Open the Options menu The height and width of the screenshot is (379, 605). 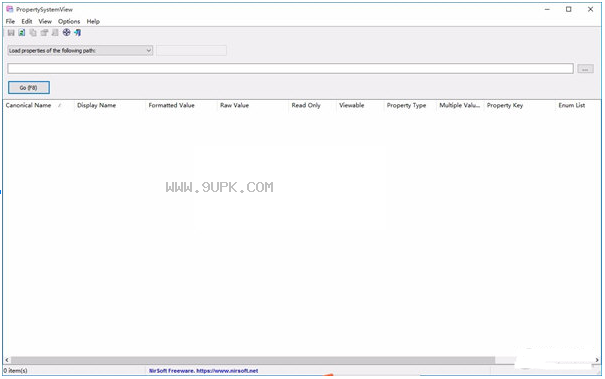[69, 22]
